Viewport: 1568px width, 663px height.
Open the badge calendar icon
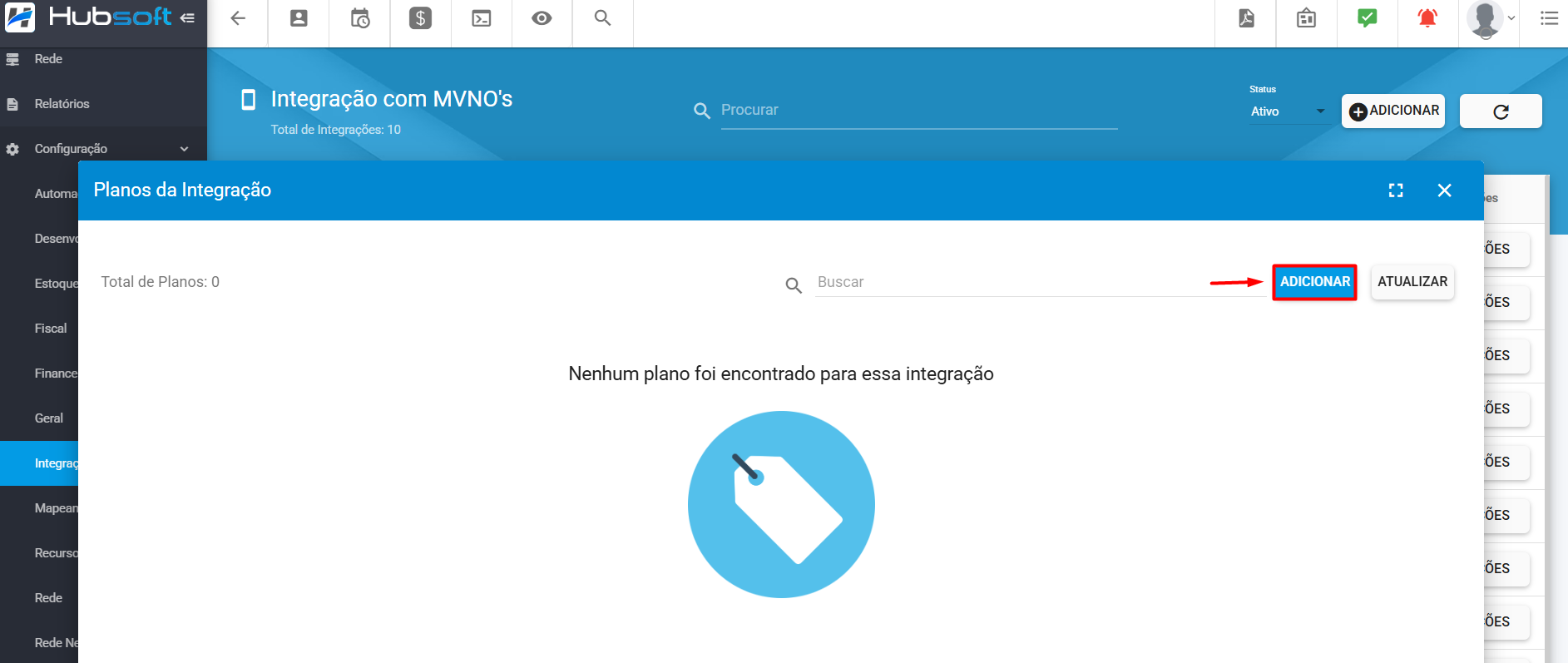[x=1307, y=18]
